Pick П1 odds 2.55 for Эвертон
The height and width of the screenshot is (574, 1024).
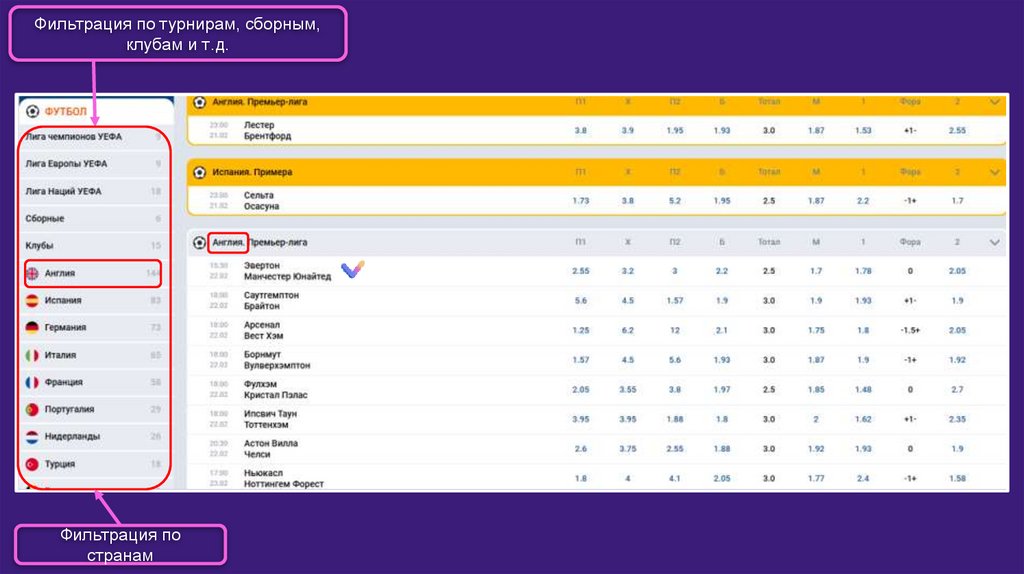pos(581,271)
